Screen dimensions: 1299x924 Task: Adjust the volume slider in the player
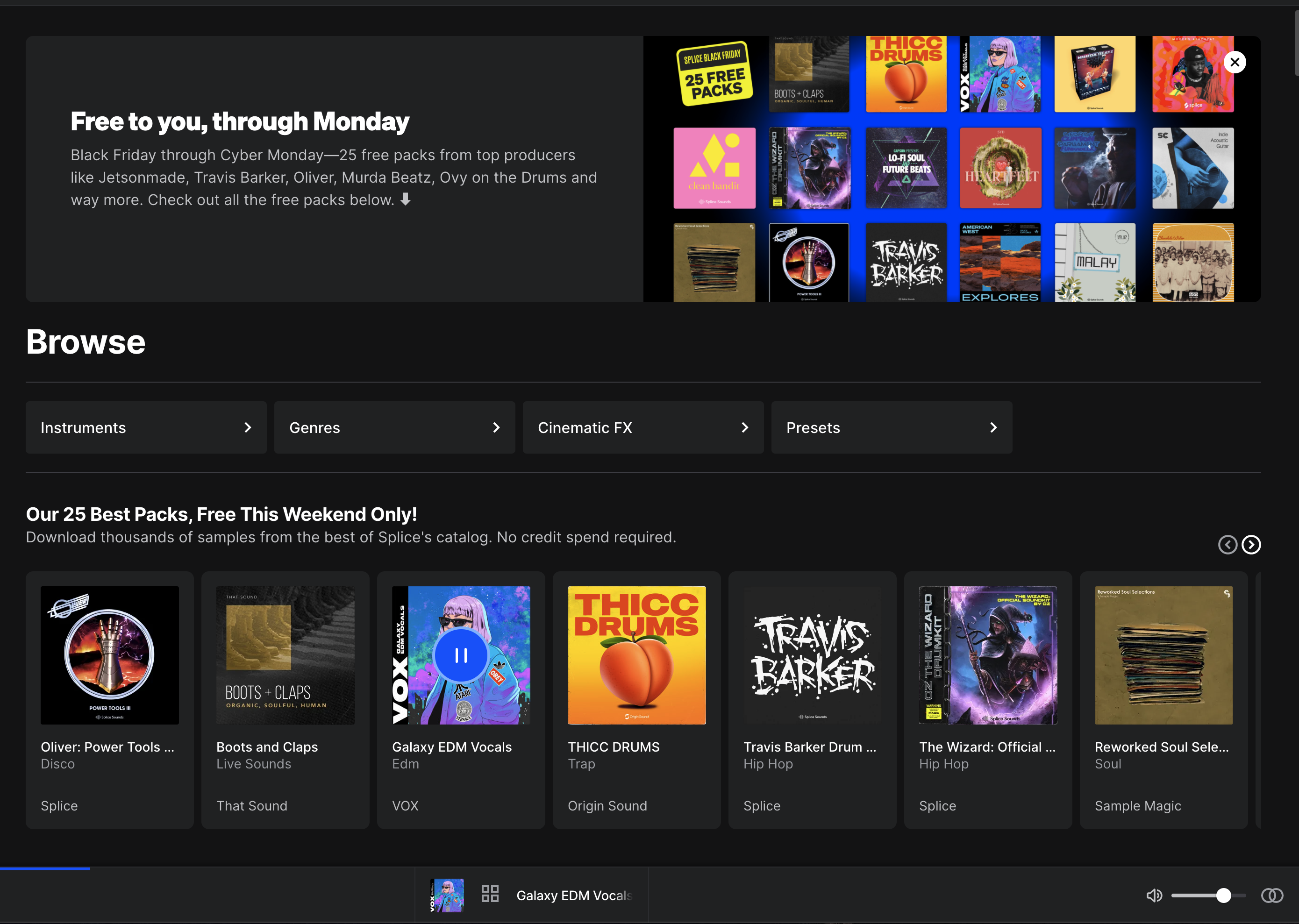tap(1208, 896)
